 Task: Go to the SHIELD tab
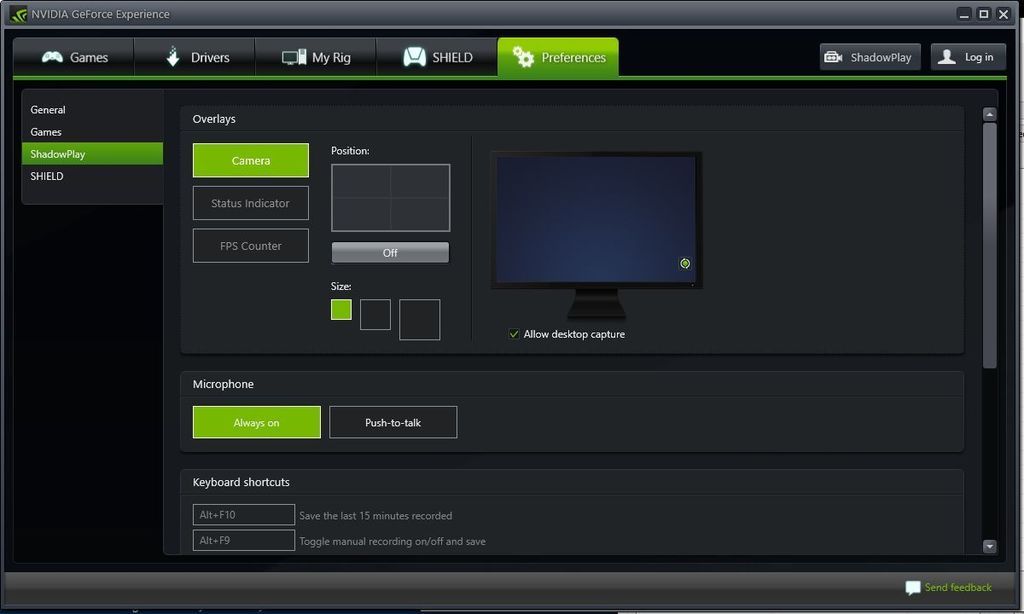[x=437, y=57]
